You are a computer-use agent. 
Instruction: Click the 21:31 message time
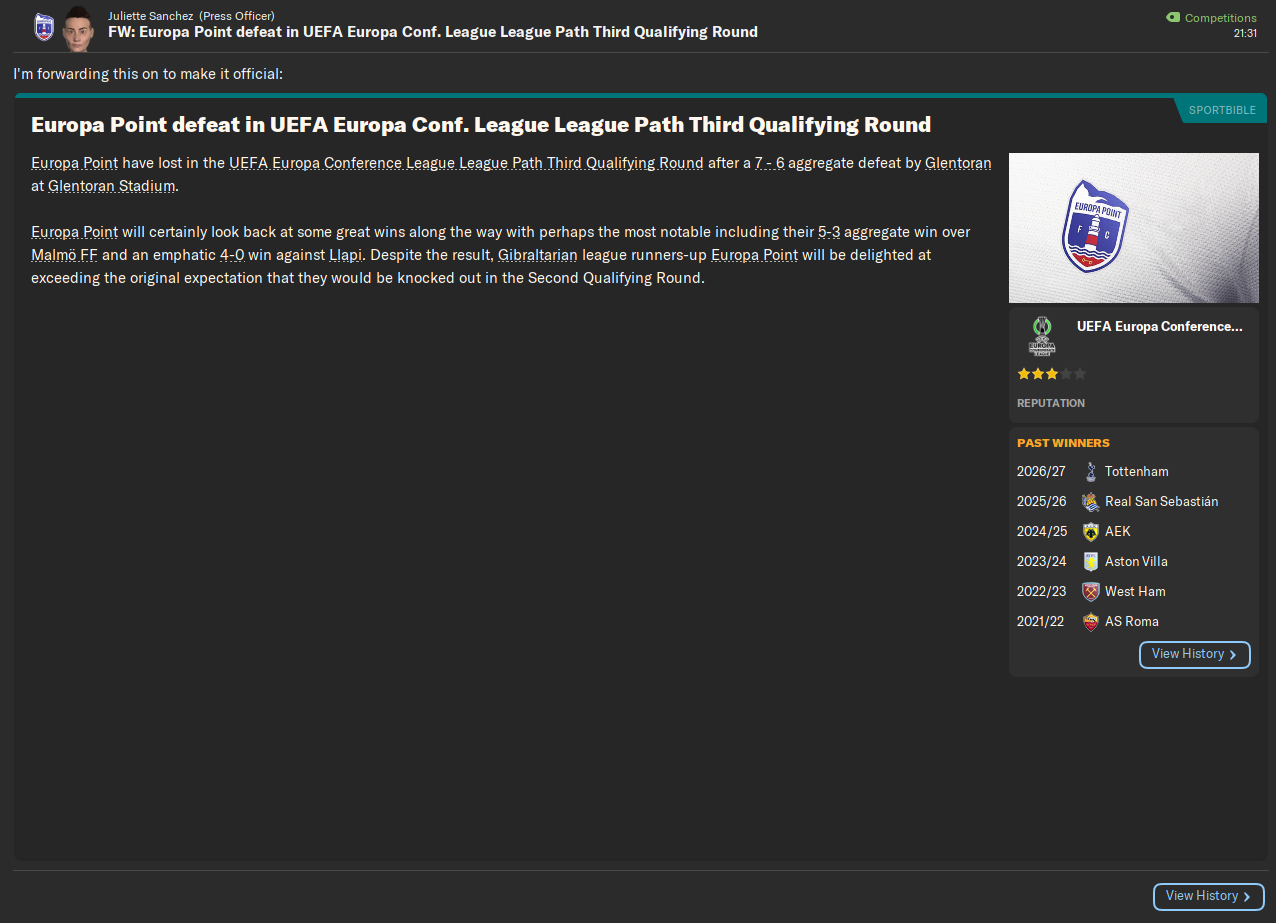[x=1245, y=33]
